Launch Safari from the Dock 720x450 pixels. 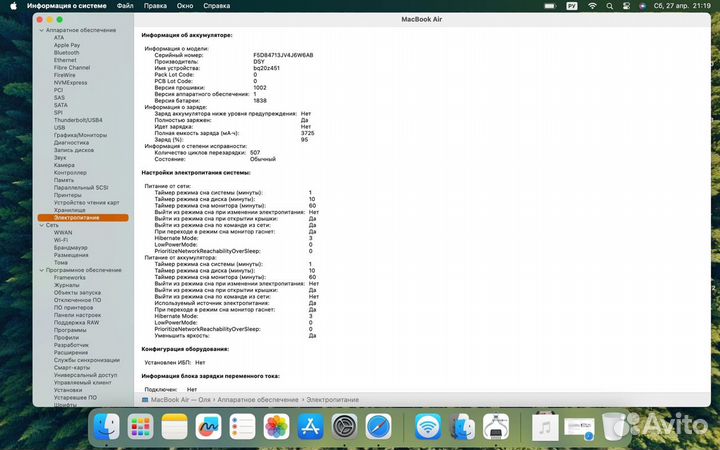pyautogui.click(x=379, y=427)
